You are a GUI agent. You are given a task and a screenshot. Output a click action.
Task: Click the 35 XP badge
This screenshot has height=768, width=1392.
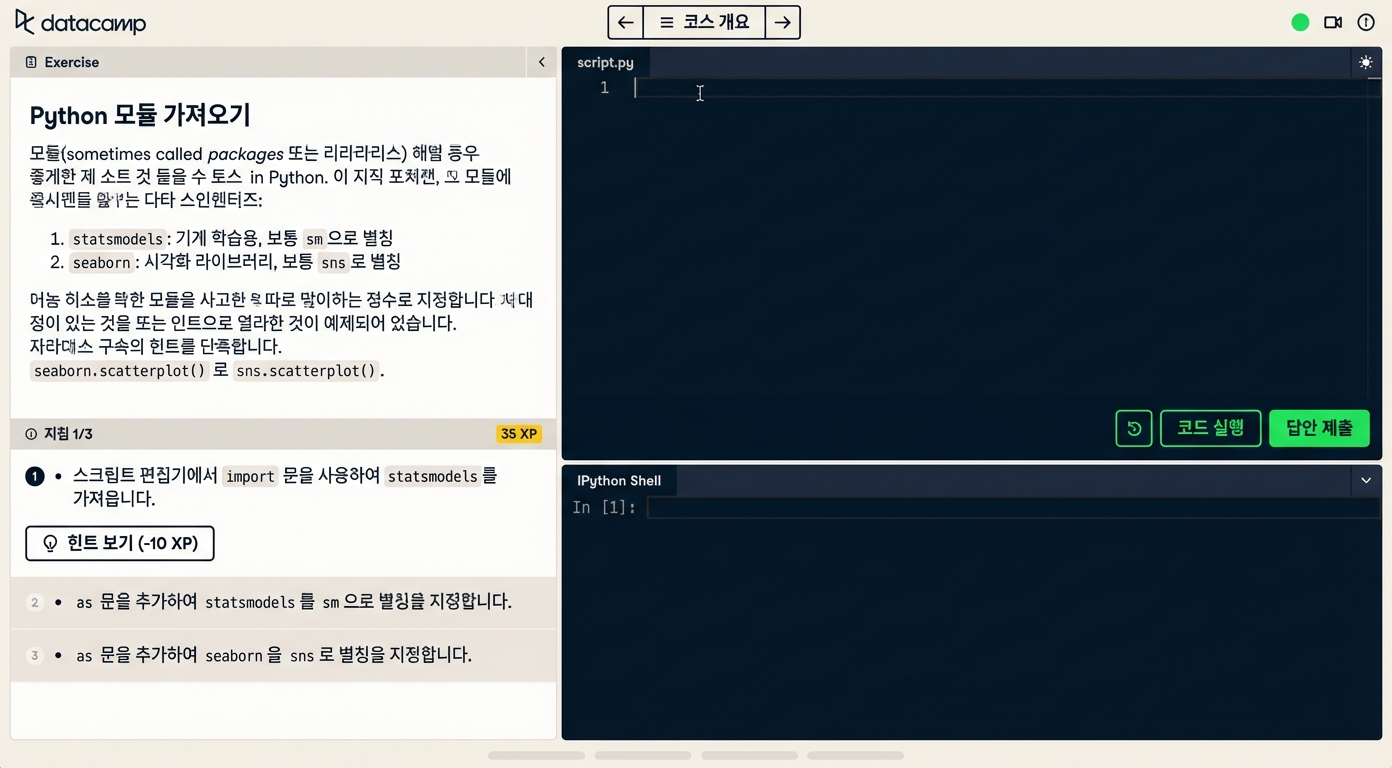pyautogui.click(x=519, y=434)
